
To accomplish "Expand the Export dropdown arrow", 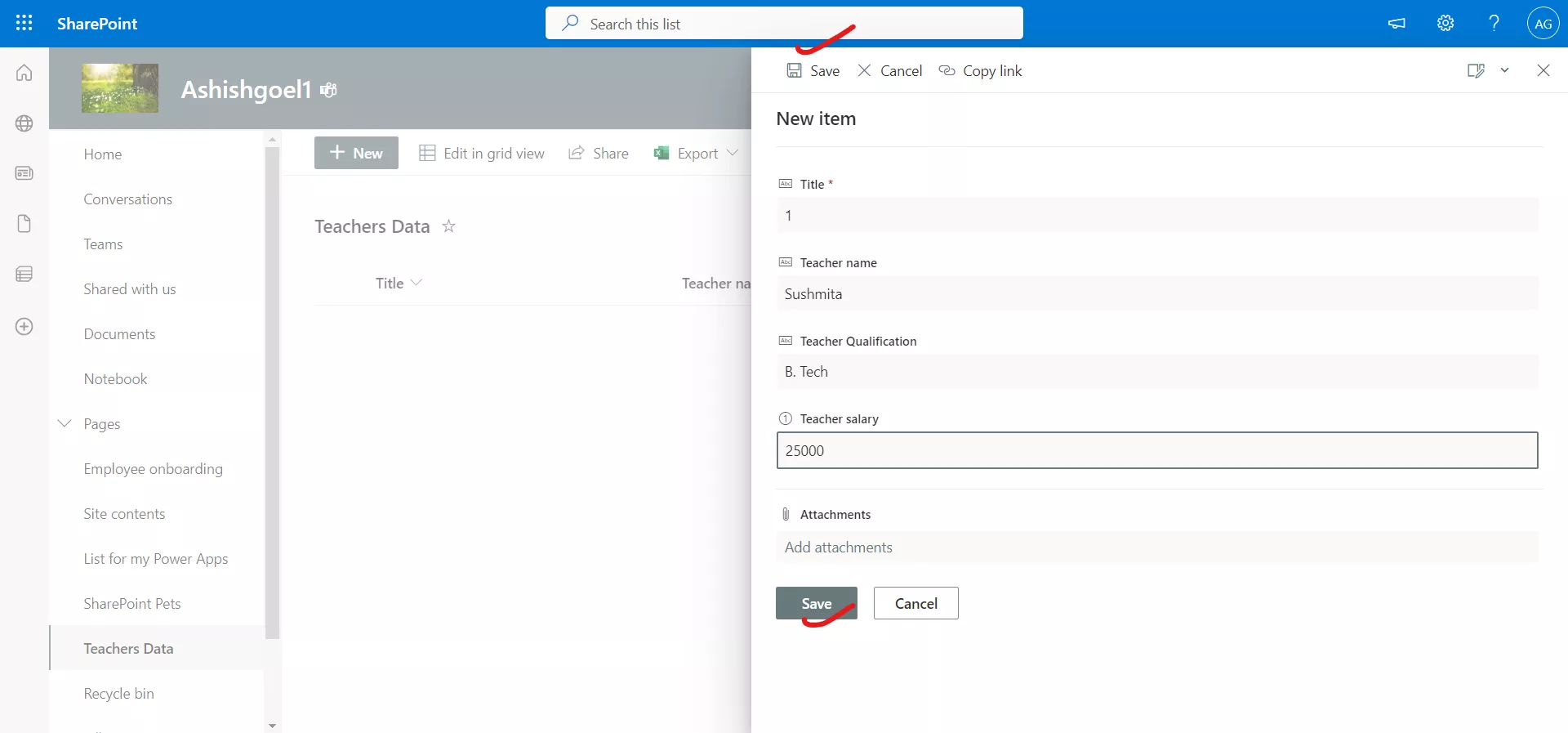I will [733, 153].
